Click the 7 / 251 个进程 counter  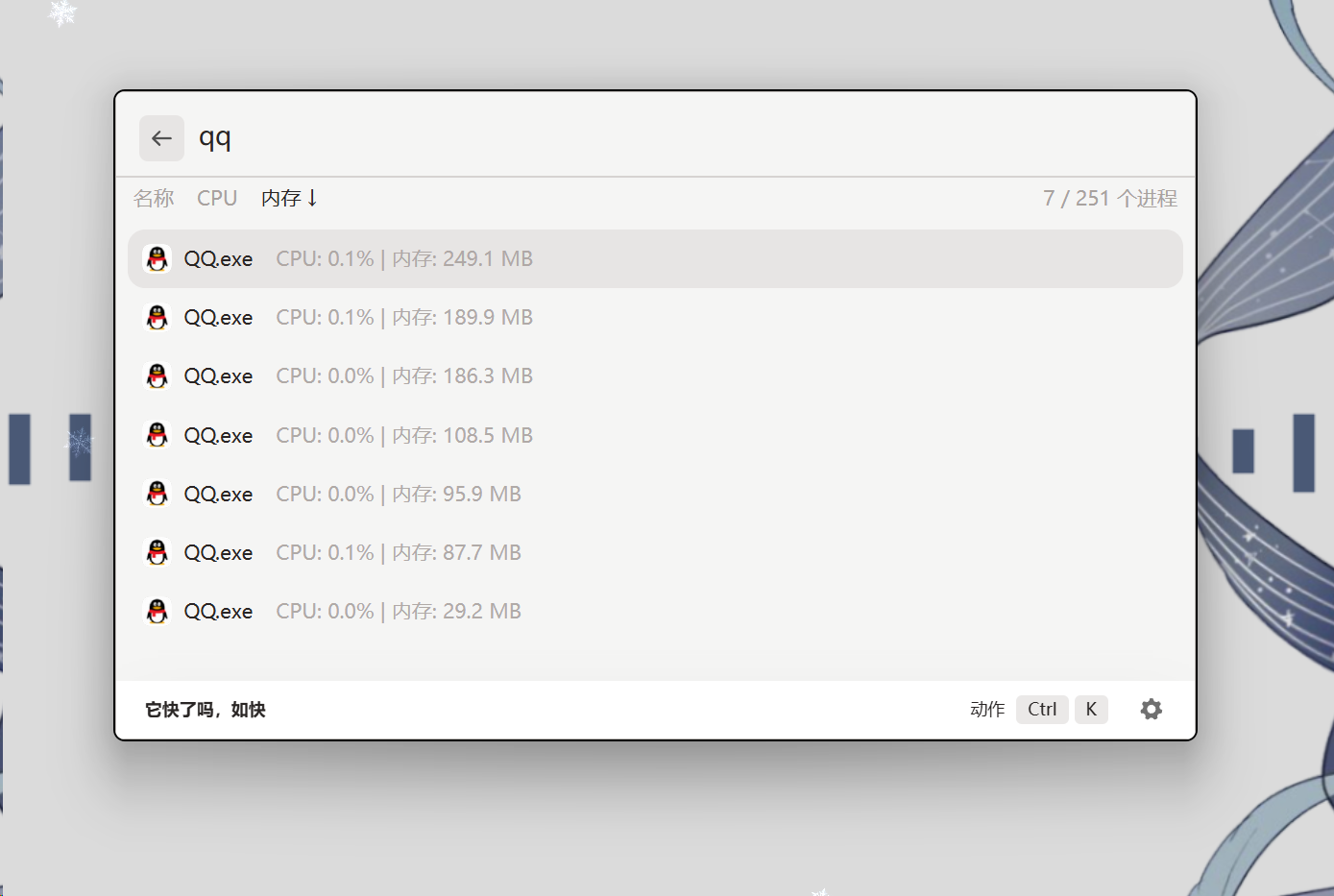pos(1110,198)
